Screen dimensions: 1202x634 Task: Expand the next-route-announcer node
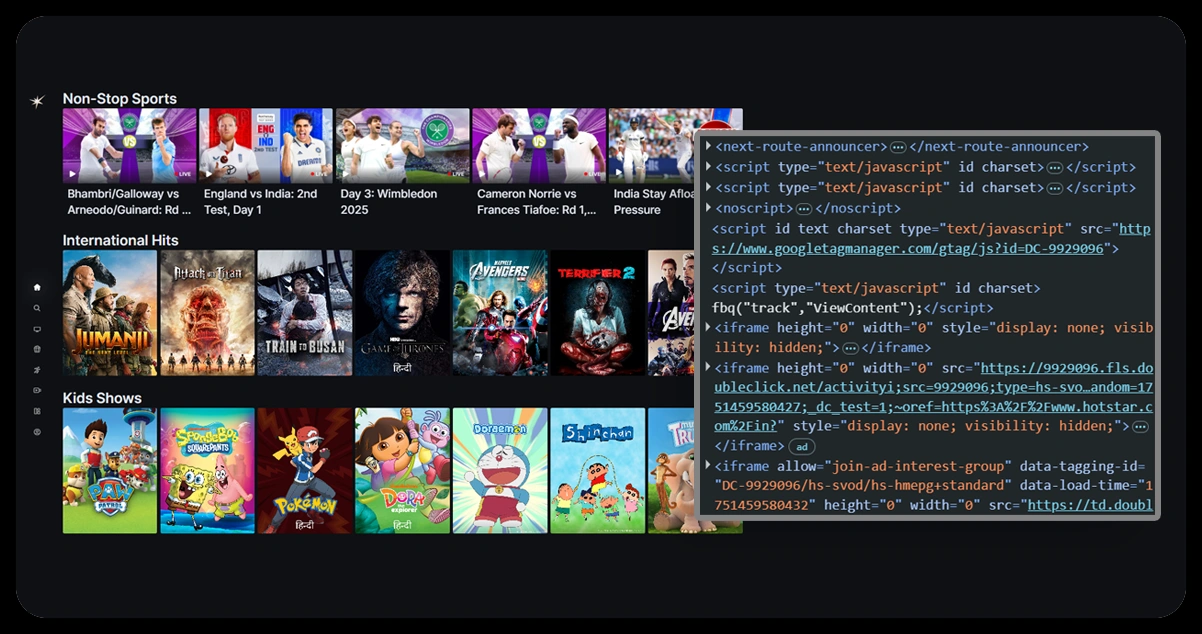(709, 147)
